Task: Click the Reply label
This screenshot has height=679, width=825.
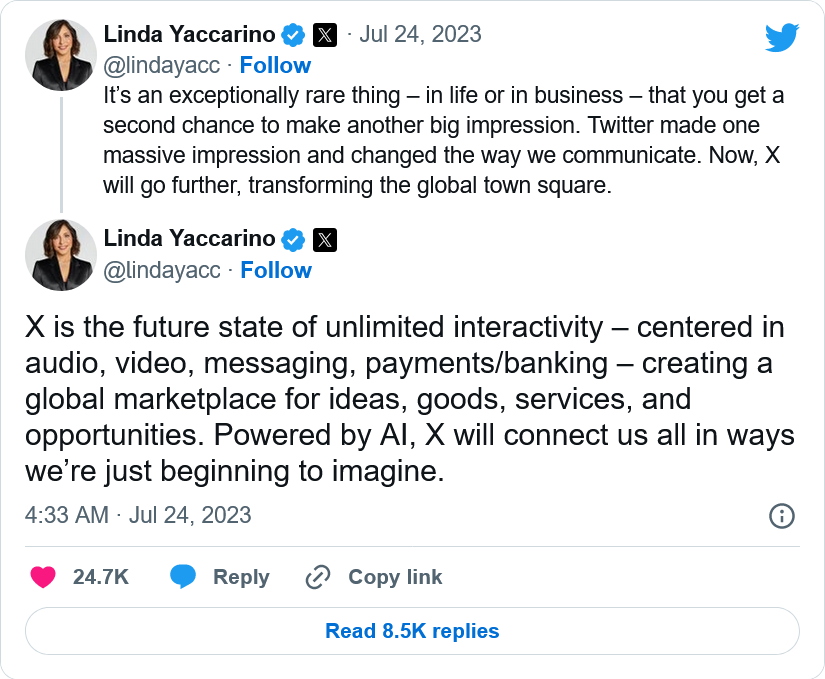Action: 241,577
